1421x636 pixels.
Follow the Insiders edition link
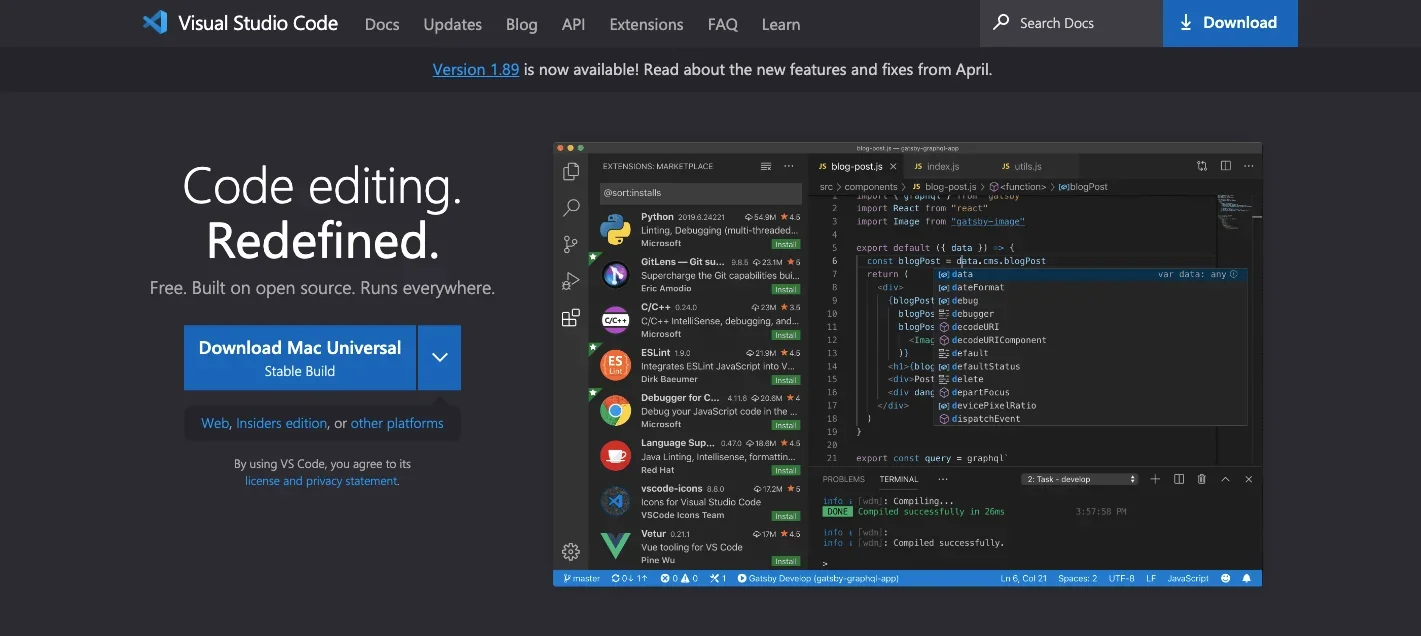click(281, 423)
